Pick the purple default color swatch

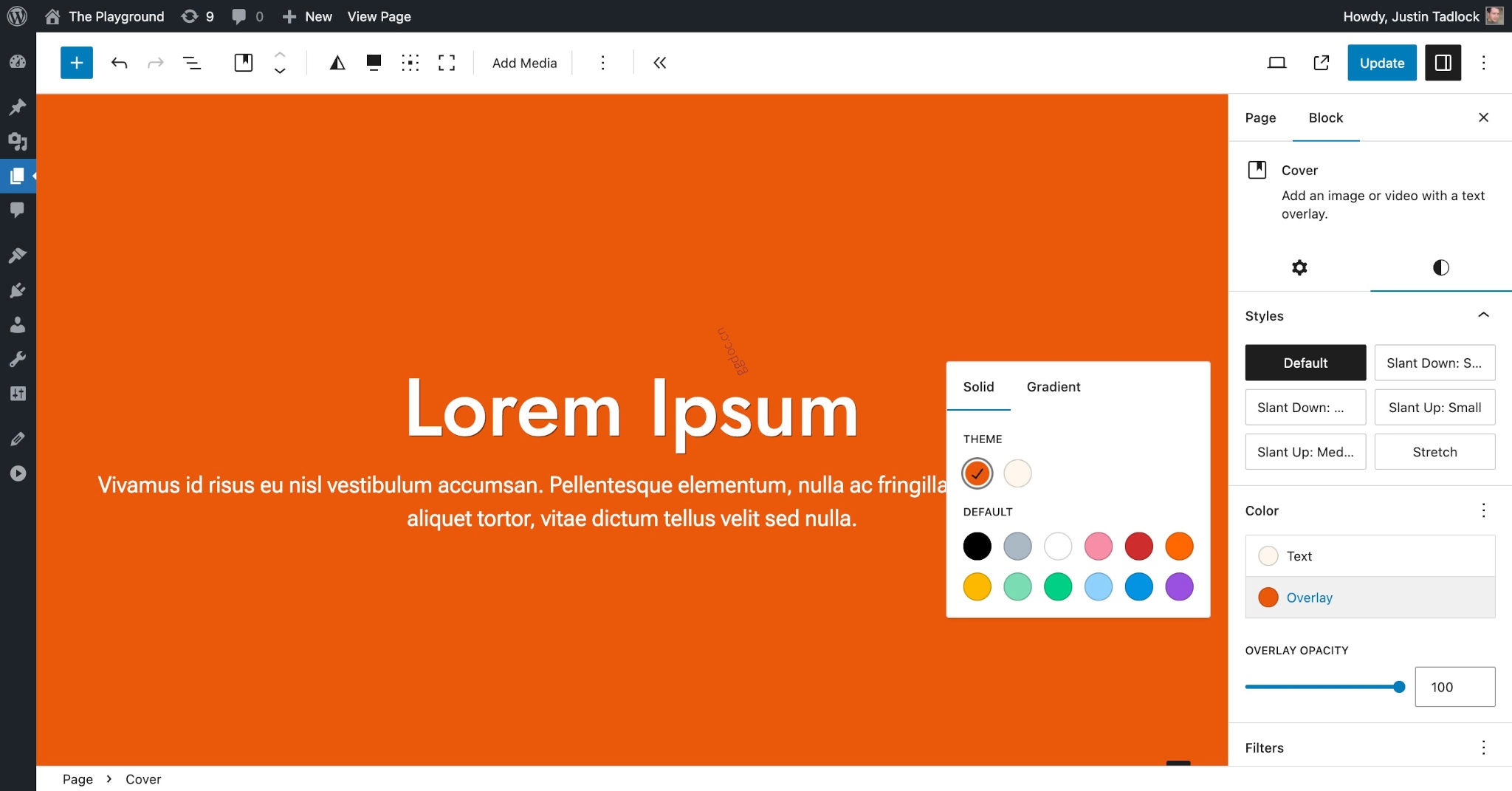point(1179,586)
